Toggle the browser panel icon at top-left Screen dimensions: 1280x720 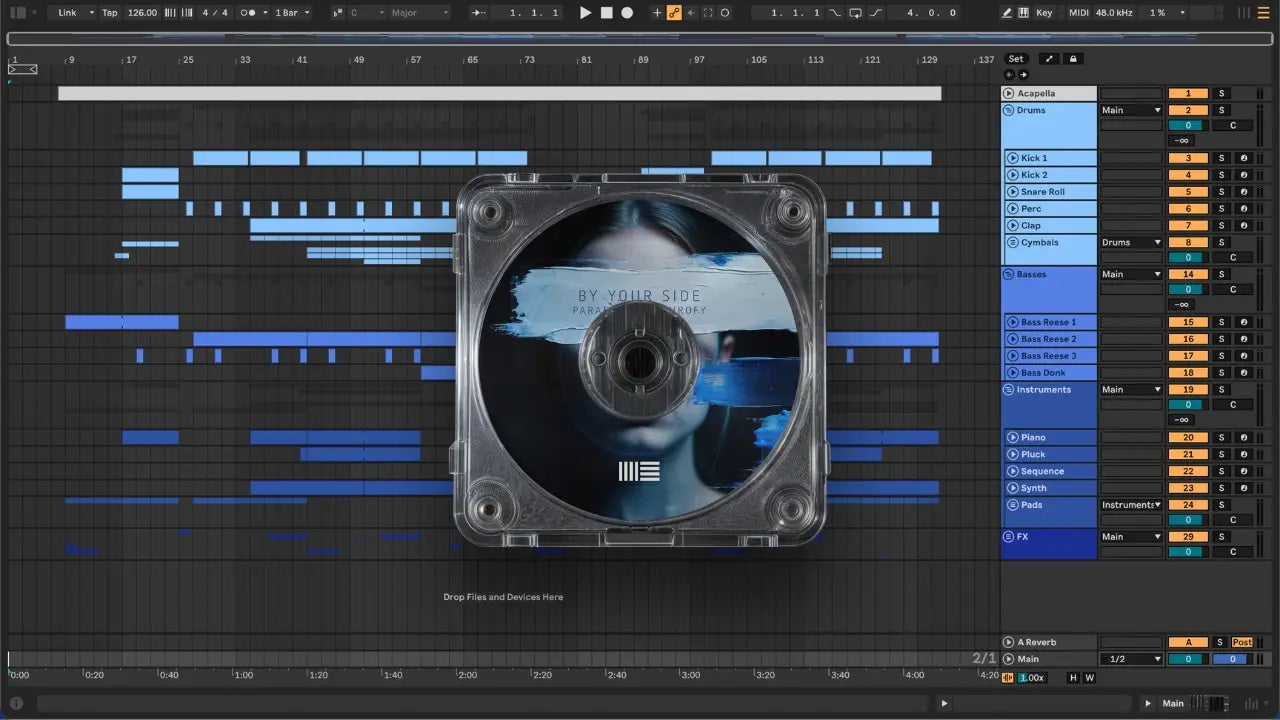point(18,13)
